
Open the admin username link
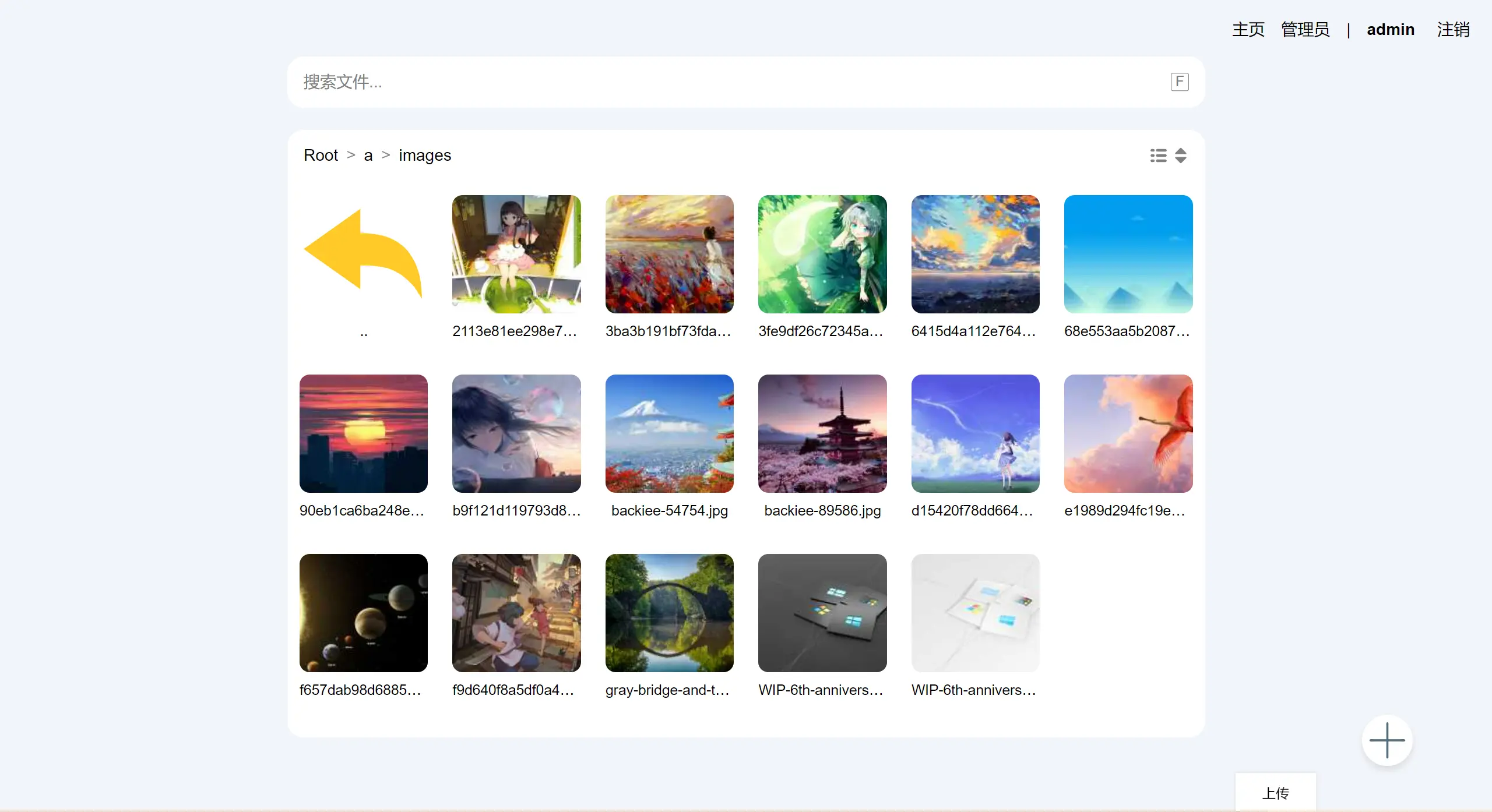pyautogui.click(x=1390, y=29)
